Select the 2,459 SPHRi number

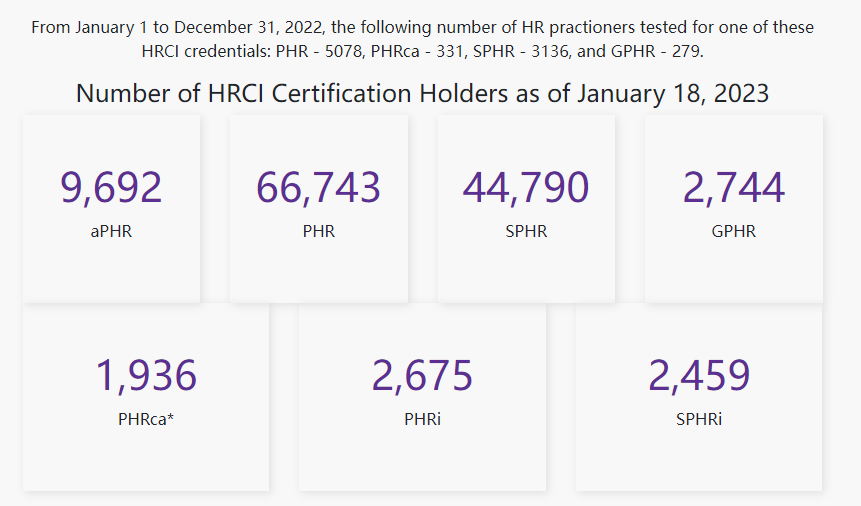tap(699, 375)
